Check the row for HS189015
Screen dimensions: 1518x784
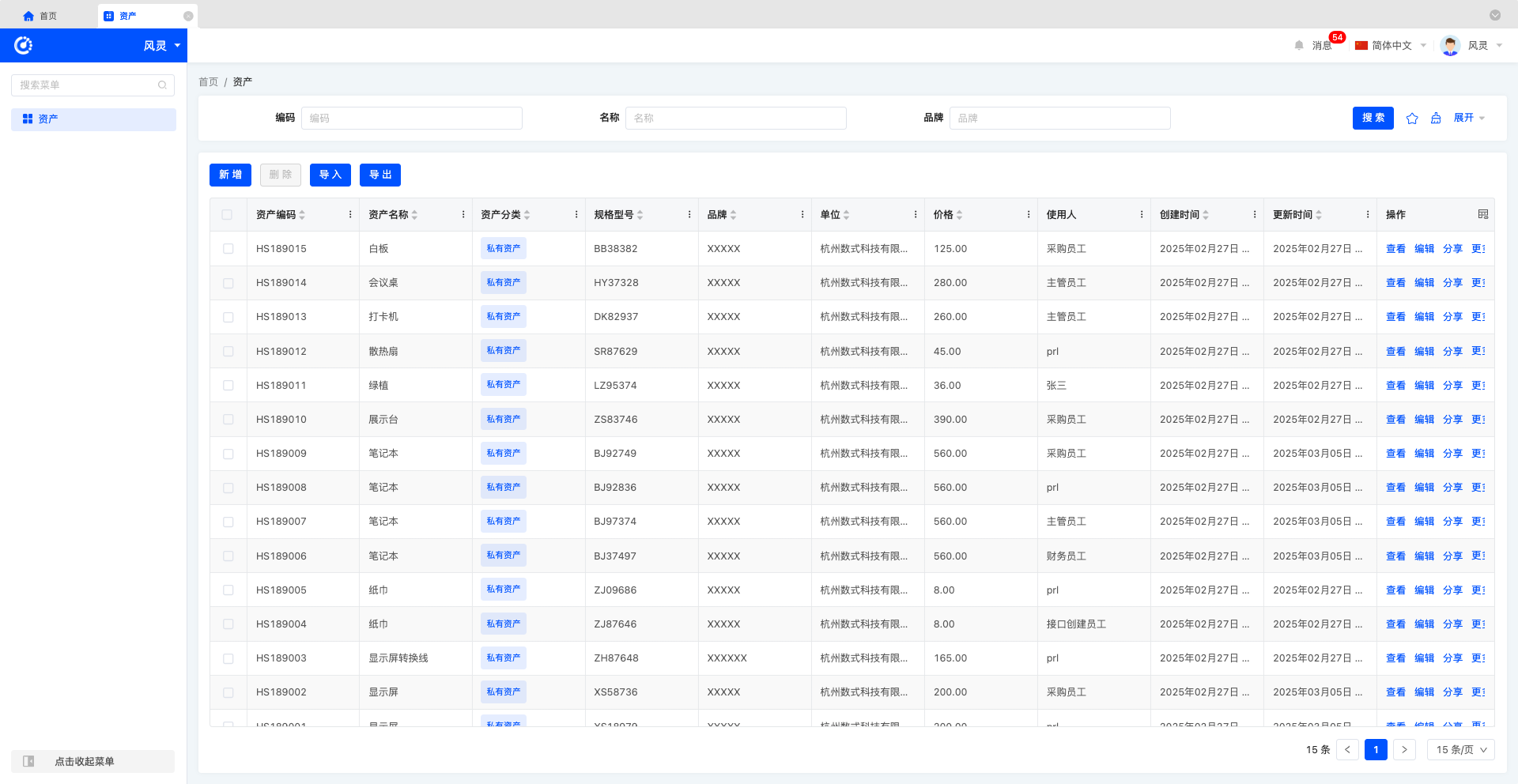point(228,249)
